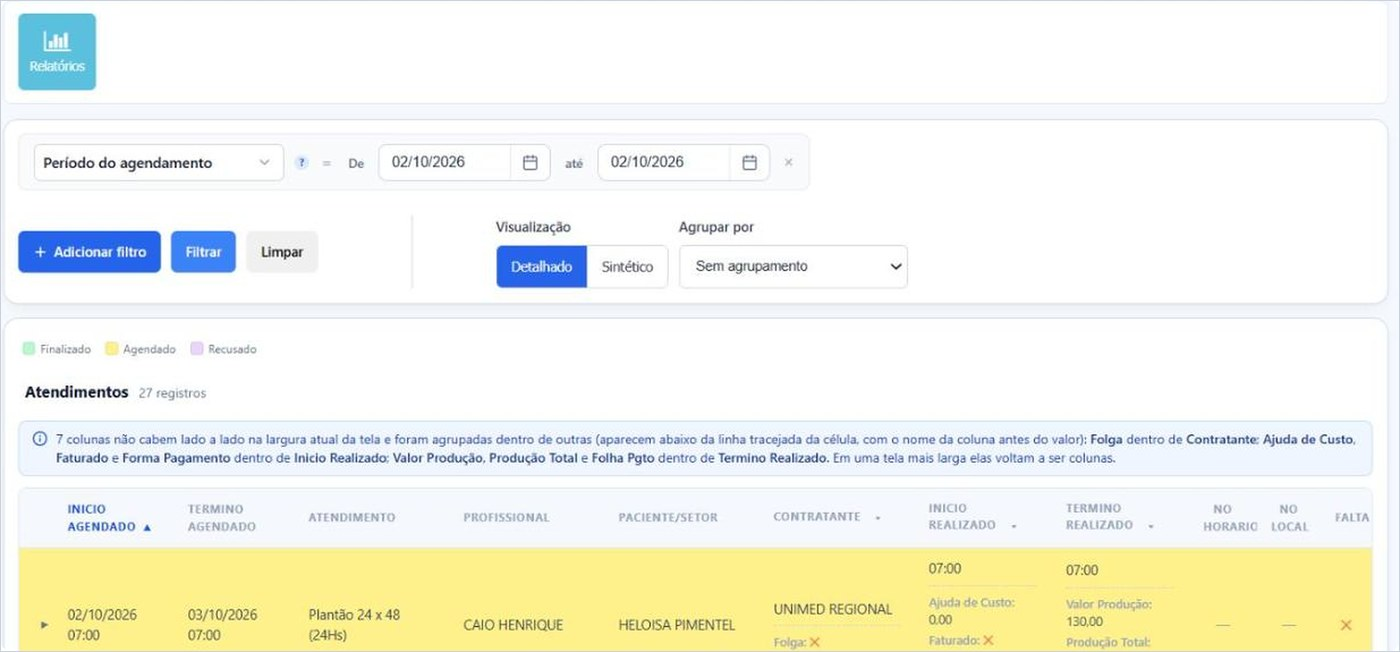Edit the 'até' end date field
The height and width of the screenshot is (652, 1400).
pyautogui.click(x=664, y=162)
